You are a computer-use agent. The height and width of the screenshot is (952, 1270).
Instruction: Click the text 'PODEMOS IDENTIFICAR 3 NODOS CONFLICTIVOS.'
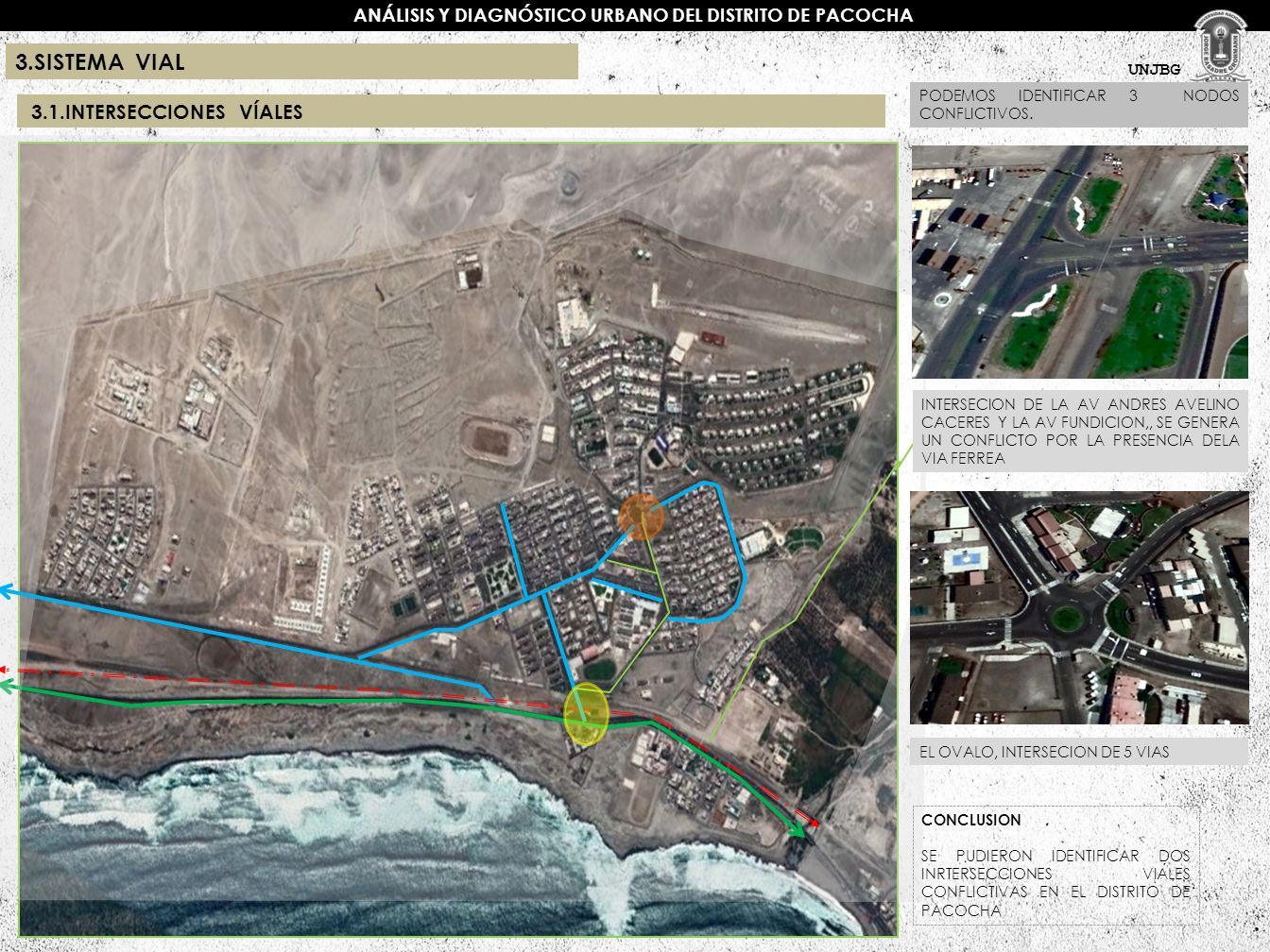(1079, 105)
